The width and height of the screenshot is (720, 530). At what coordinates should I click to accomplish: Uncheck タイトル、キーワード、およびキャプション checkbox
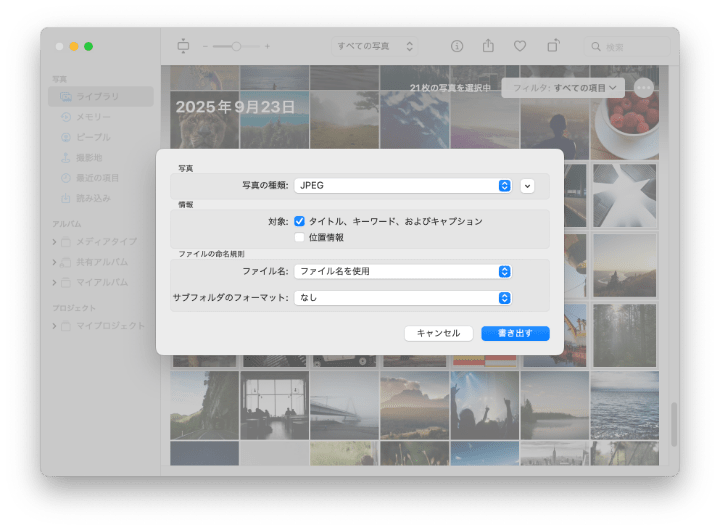click(300, 221)
